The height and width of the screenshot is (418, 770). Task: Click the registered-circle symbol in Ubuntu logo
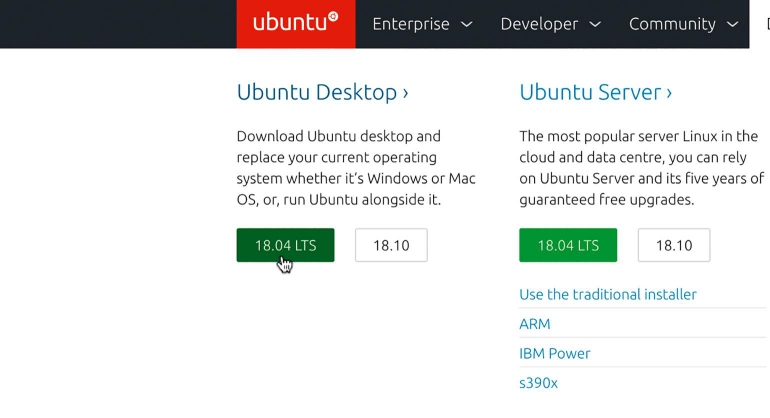pyautogui.click(x=333, y=16)
